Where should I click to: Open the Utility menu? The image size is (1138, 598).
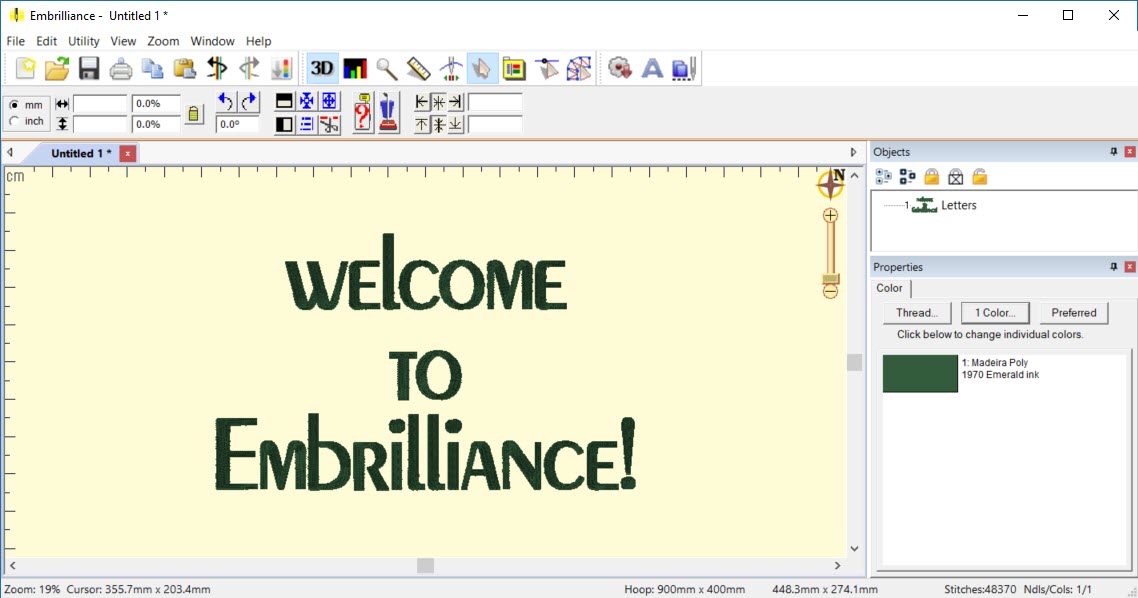[x=83, y=41]
